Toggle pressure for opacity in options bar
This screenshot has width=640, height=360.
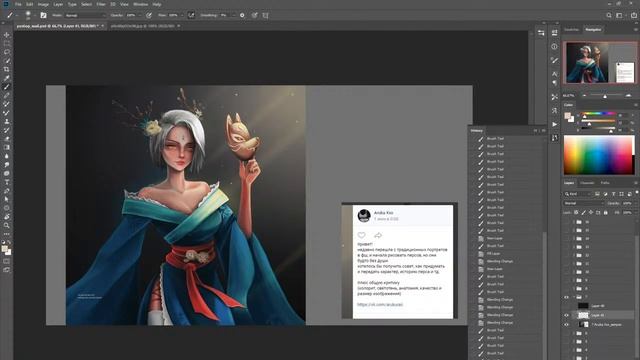coord(149,15)
